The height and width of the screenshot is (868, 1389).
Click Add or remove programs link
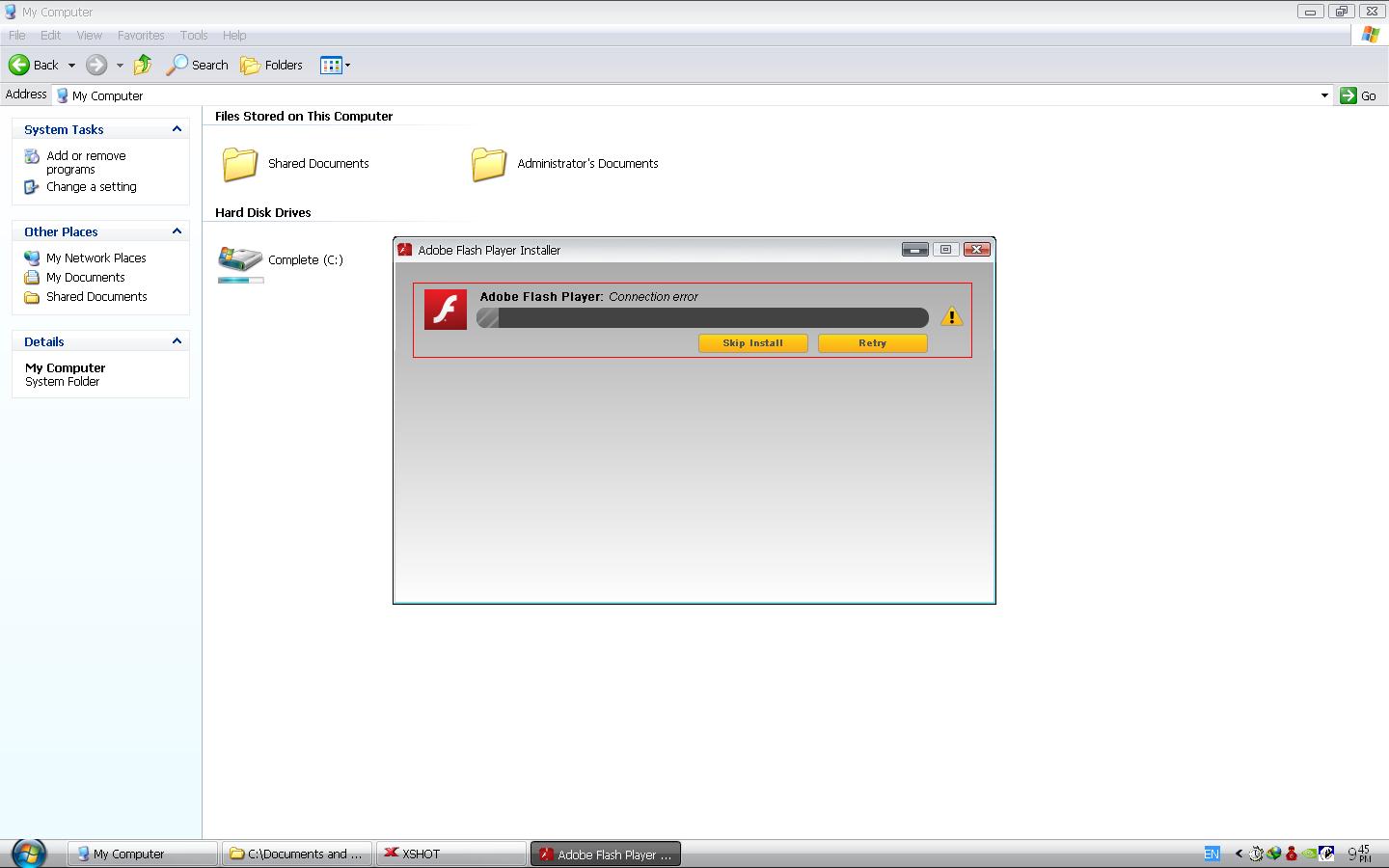pos(86,162)
